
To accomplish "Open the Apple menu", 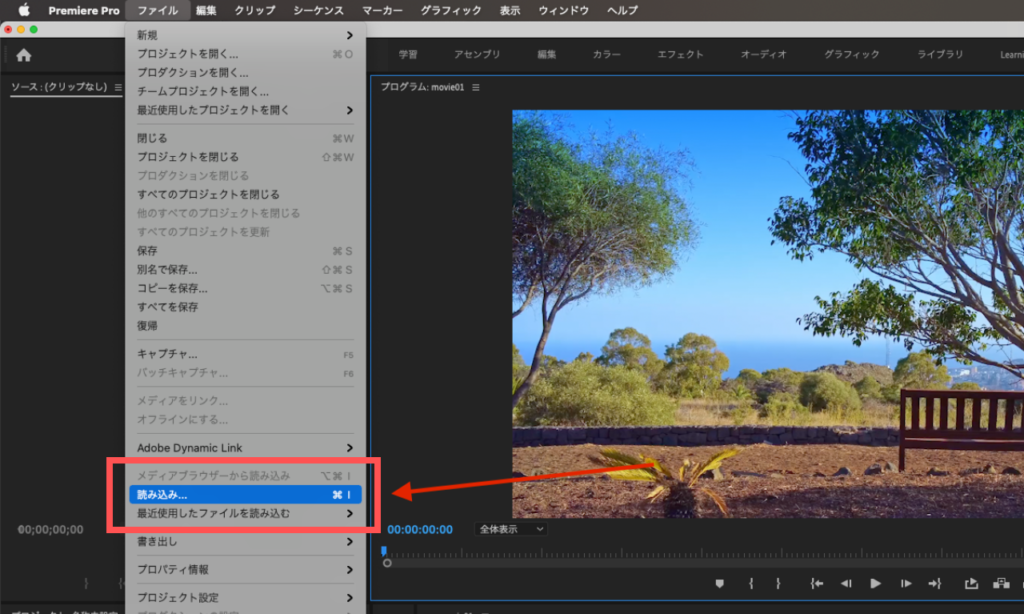I will [x=24, y=10].
